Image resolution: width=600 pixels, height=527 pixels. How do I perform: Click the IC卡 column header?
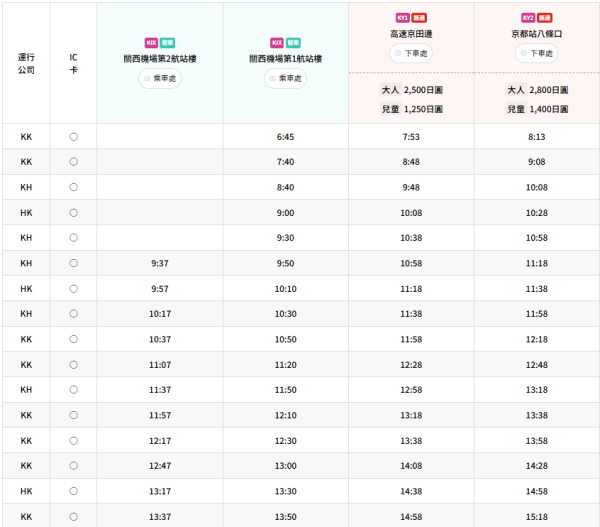coord(73,64)
